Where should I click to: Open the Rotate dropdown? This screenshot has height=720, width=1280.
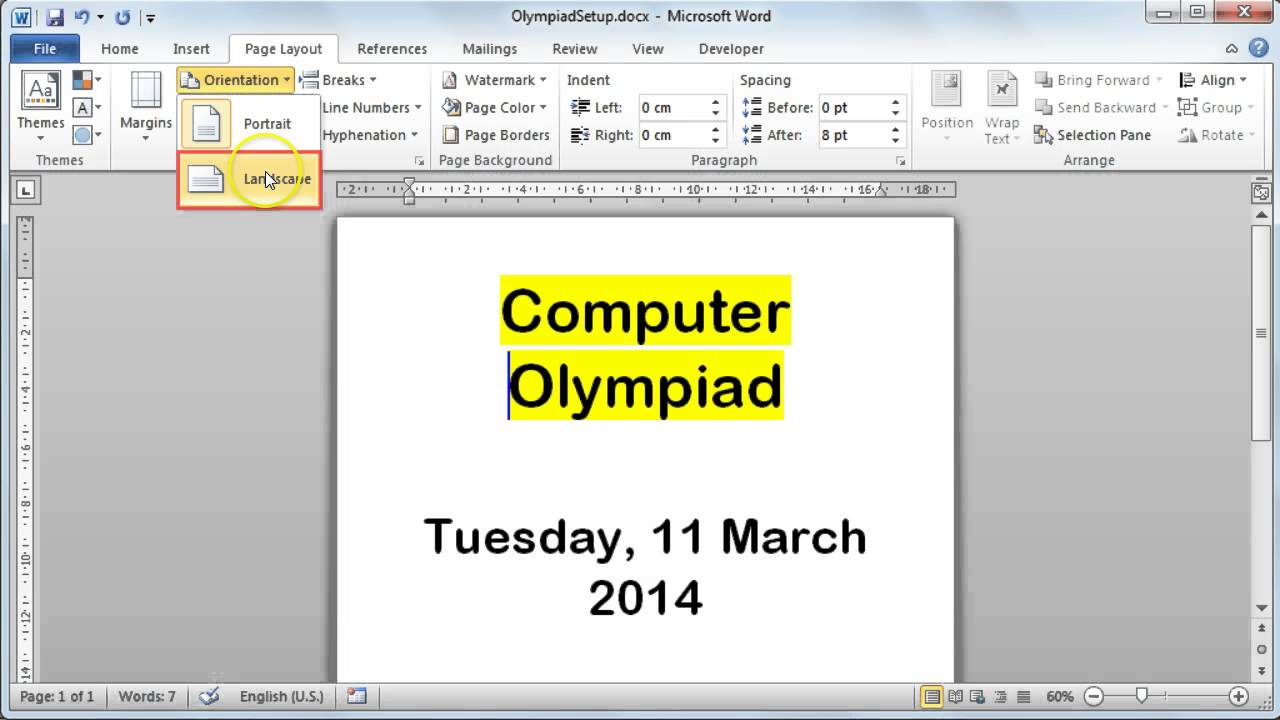click(x=1216, y=135)
